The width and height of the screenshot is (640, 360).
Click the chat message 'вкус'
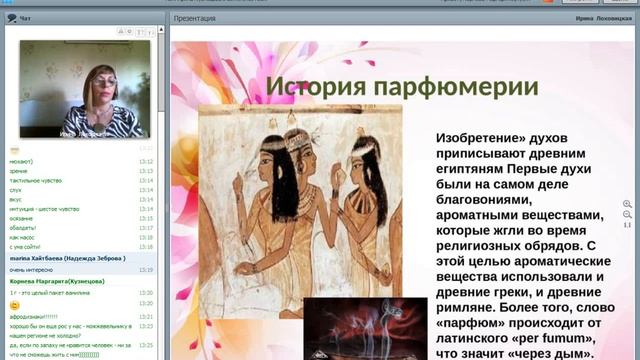tap(16, 200)
